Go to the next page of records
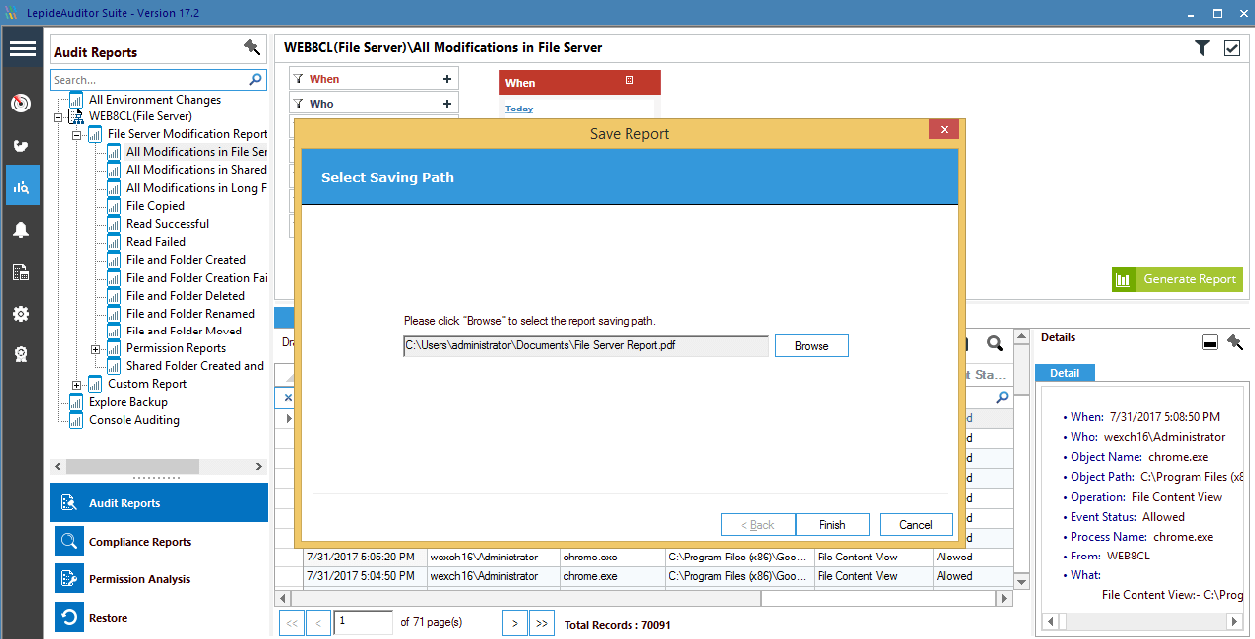 coord(514,623)
